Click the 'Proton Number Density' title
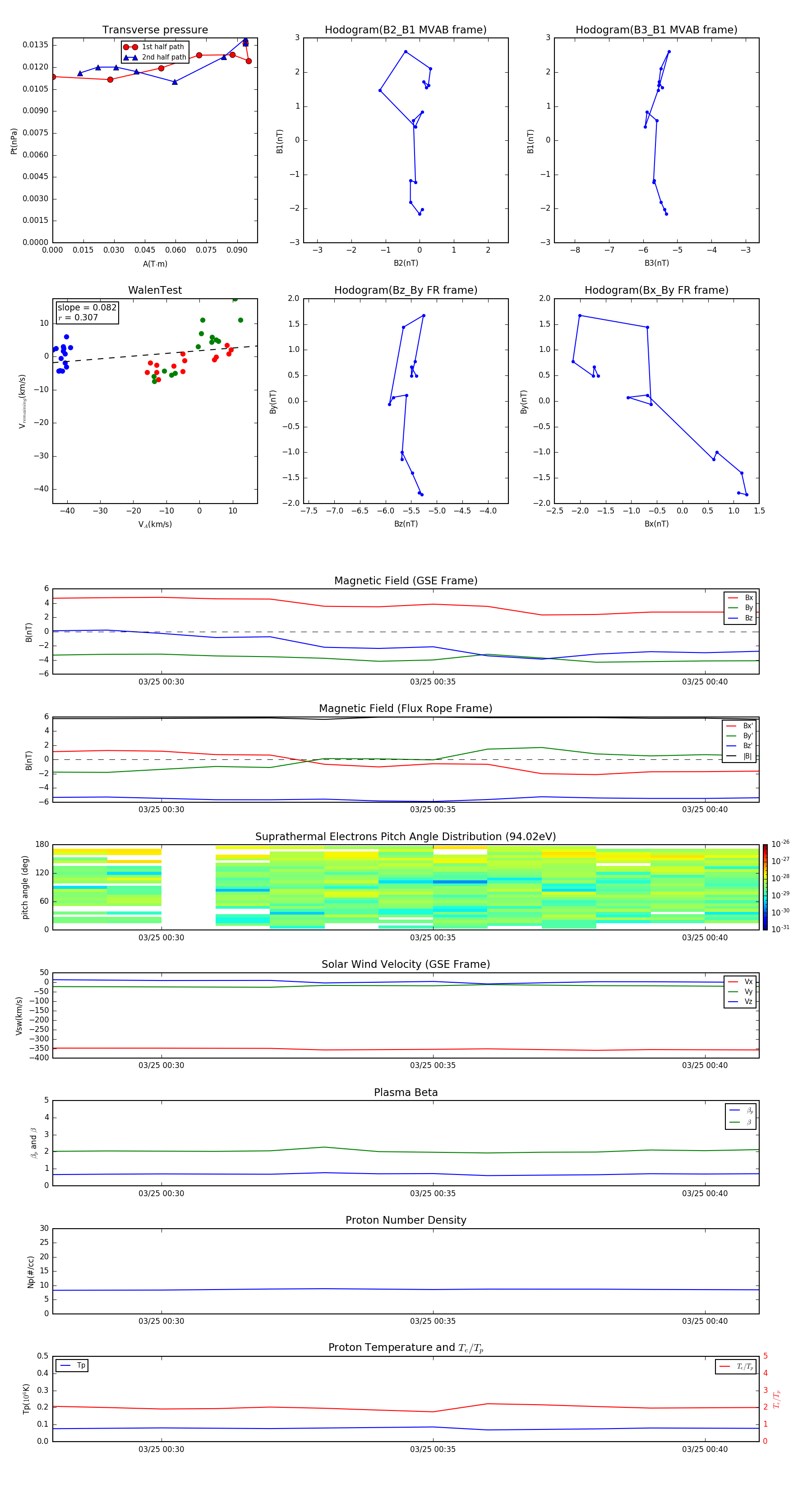 pos(406,1220)
